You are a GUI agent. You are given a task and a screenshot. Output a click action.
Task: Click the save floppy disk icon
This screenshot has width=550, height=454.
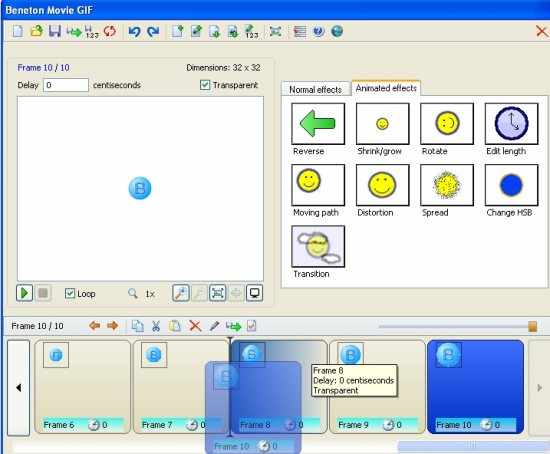(x=54, y=32)
